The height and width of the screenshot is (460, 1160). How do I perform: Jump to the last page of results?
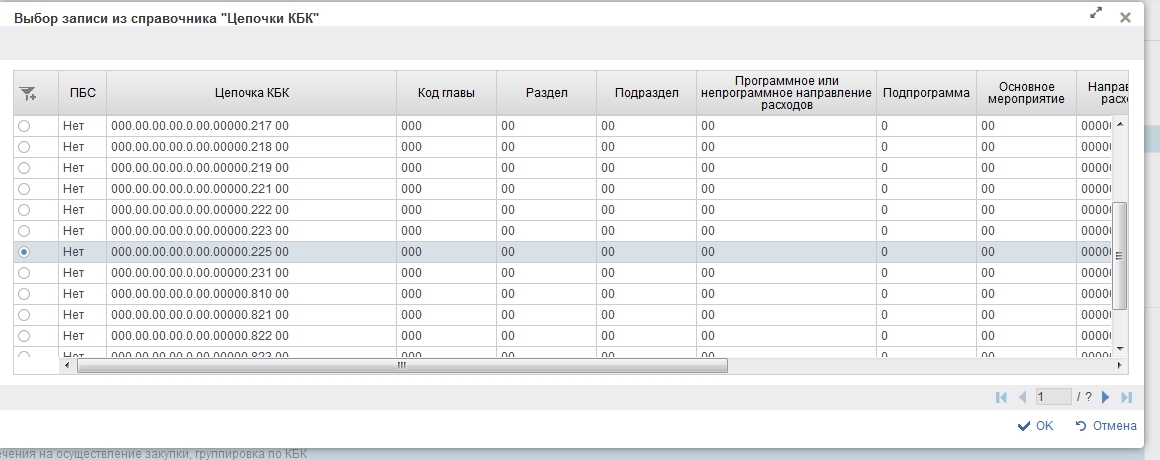[x=1127, y=397]
